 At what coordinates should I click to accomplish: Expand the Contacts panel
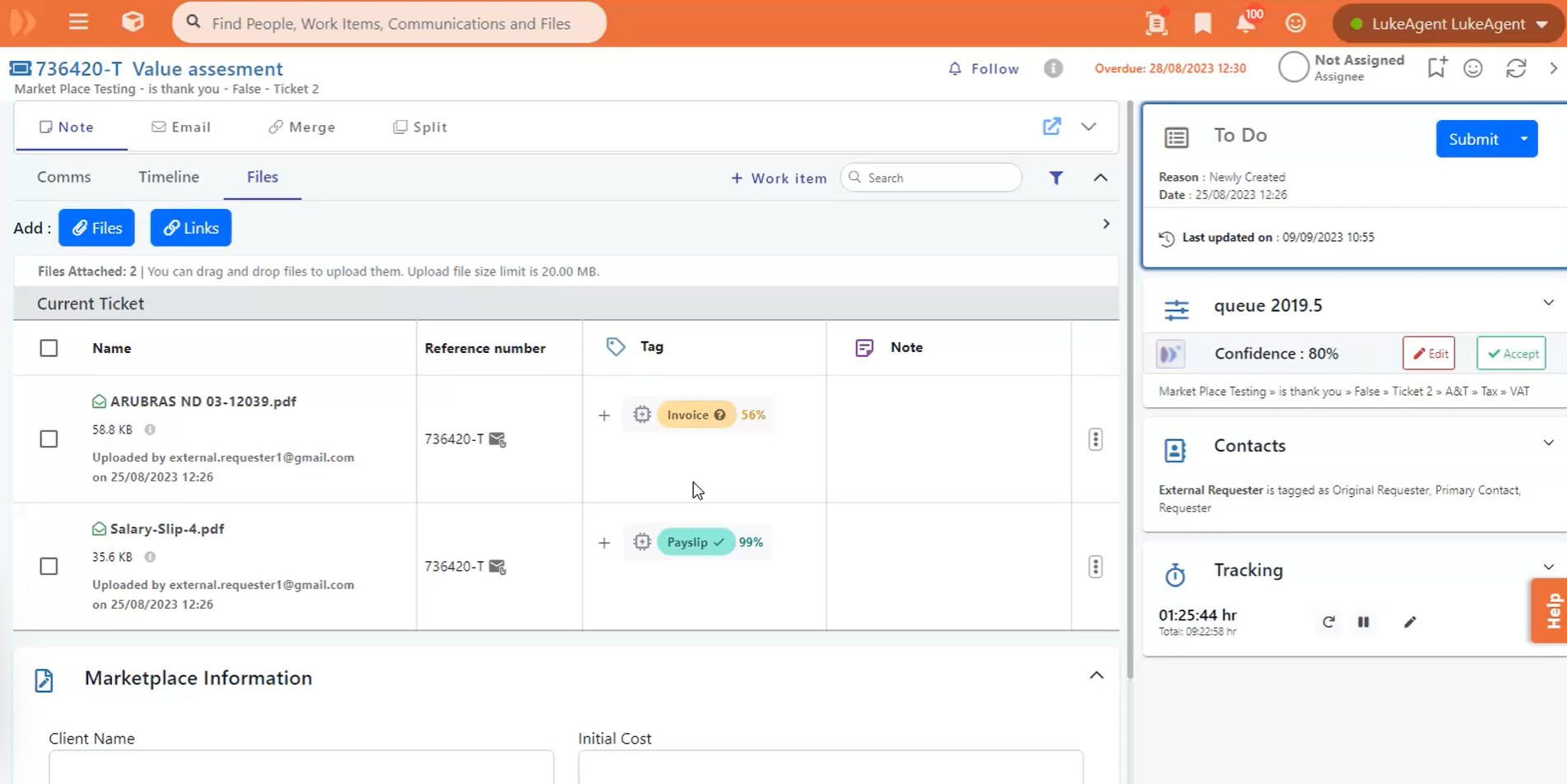click(x=1548, y=443)
